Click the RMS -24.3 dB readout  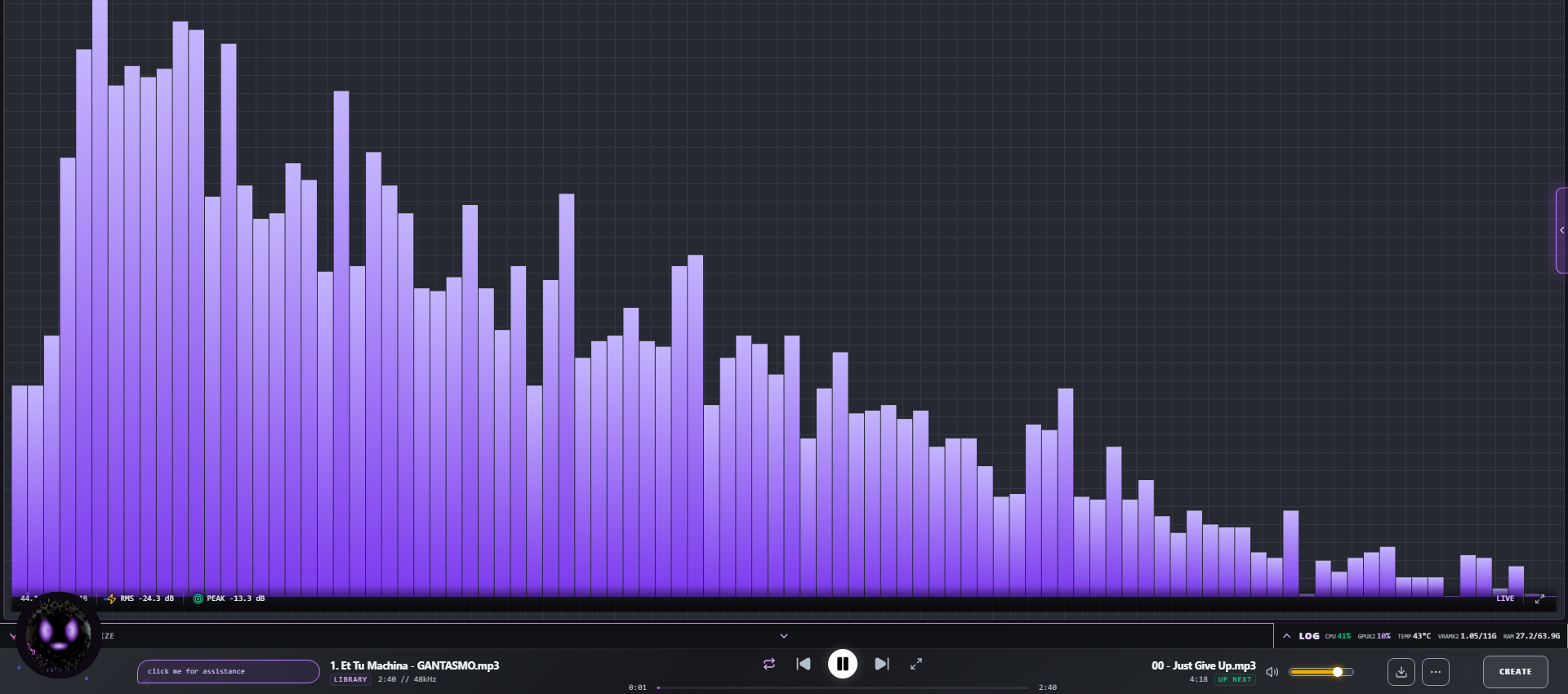(x=147, y=598)
